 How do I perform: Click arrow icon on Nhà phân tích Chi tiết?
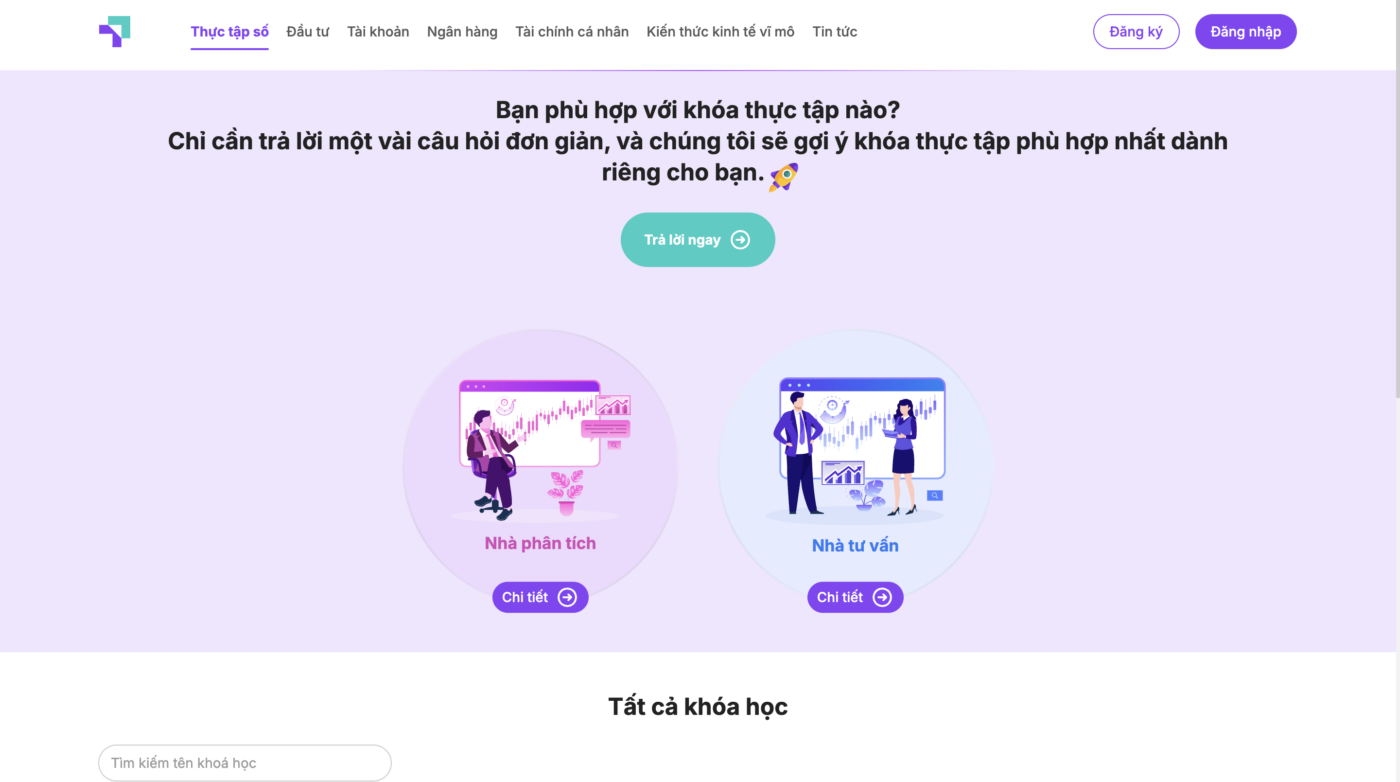tap(567, 597)
